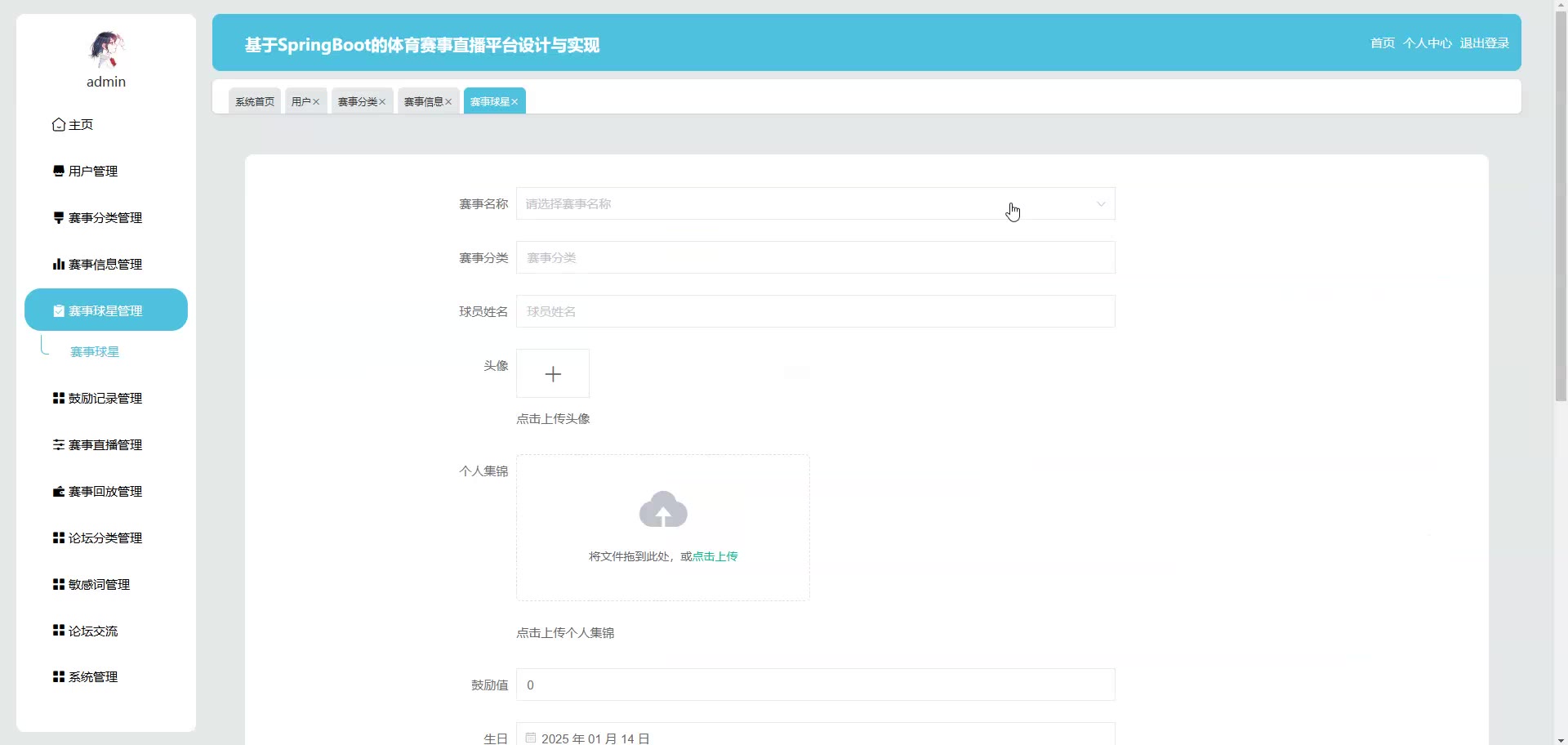Click the 用户管理 sidebar icon
The height and width of the screenshot is (745, 1568).
(x=59, y=172)
